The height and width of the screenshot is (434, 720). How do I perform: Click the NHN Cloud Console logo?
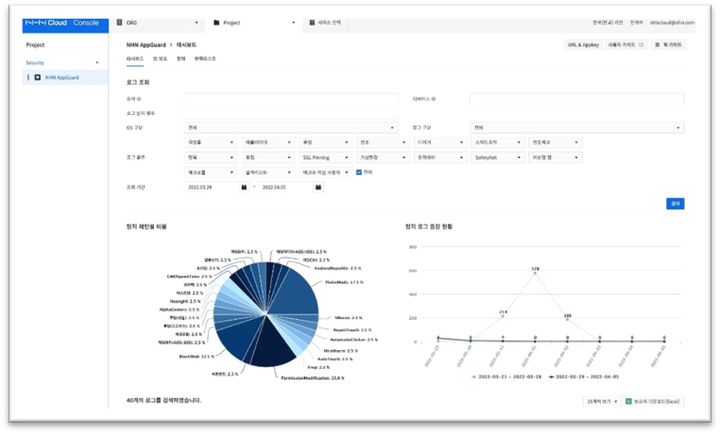[x=61, y=22]
